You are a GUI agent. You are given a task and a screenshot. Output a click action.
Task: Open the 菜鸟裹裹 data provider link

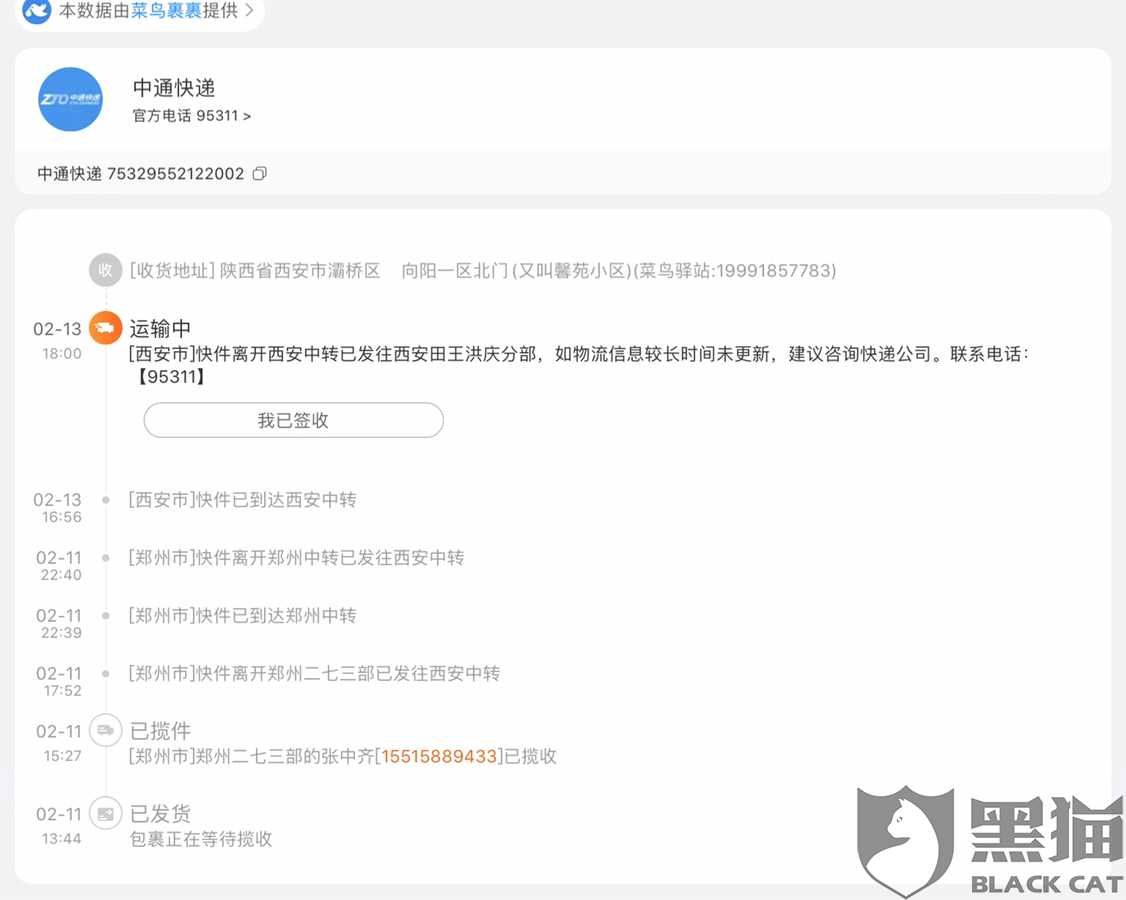pyautogui.click(x=166, y=10)
